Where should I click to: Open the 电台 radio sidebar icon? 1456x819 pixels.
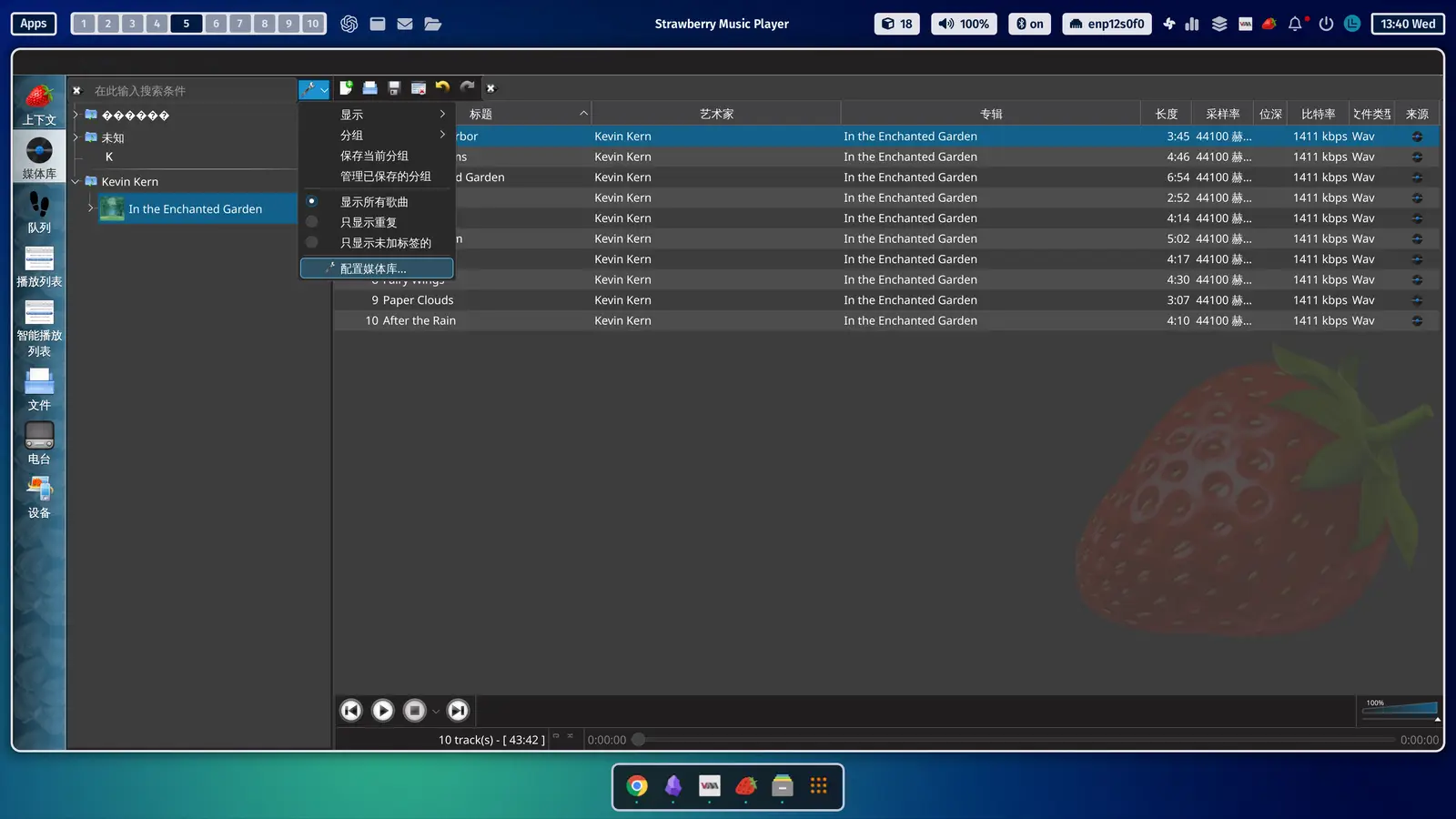click(39, 443)
